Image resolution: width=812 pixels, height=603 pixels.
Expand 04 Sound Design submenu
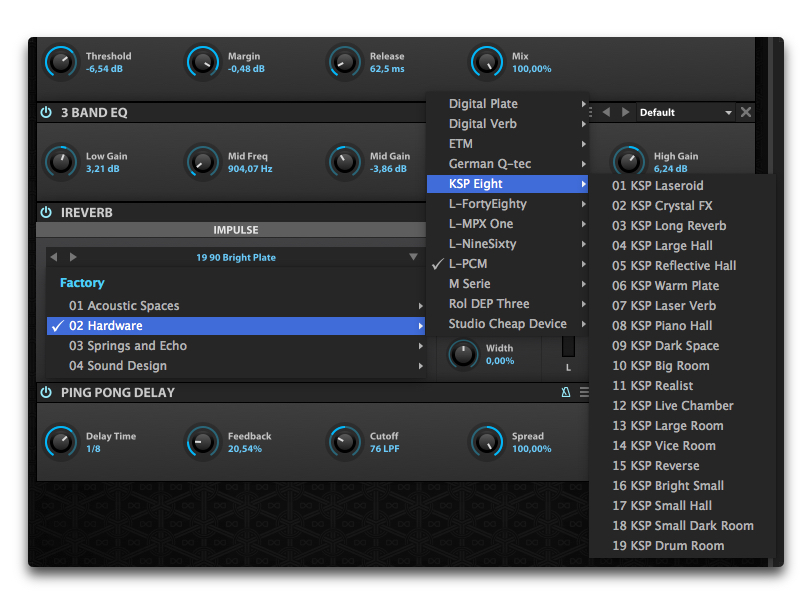pyautogui.click(x=236, y=366)
